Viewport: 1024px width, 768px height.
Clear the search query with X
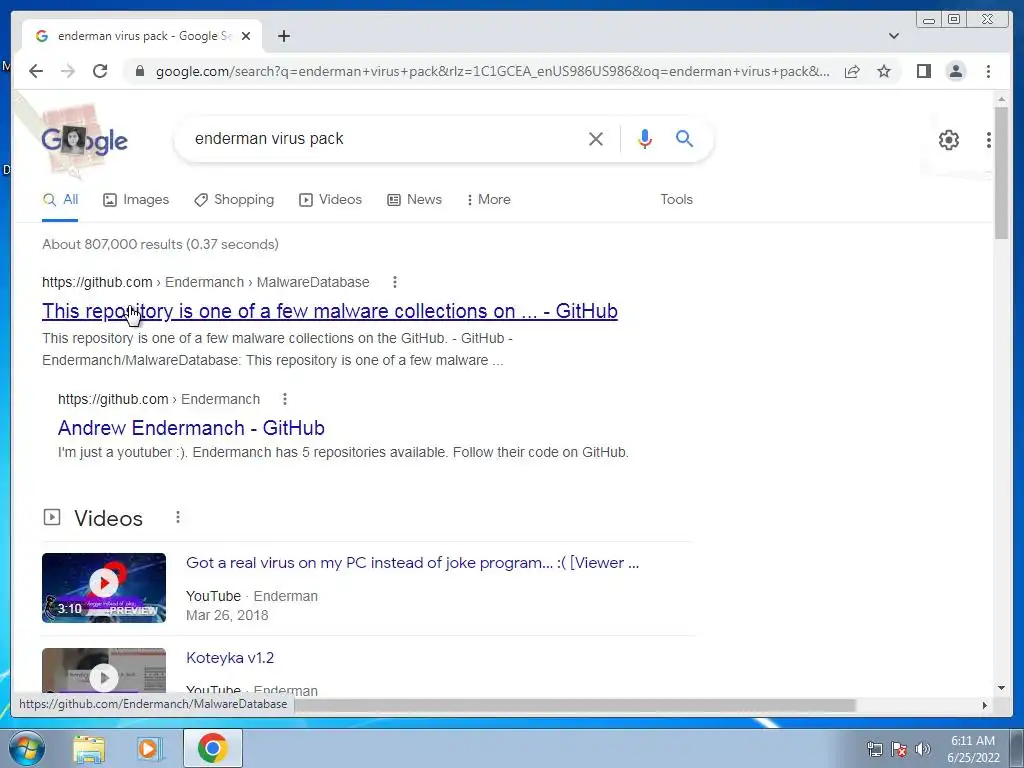(x=596, y=138)
